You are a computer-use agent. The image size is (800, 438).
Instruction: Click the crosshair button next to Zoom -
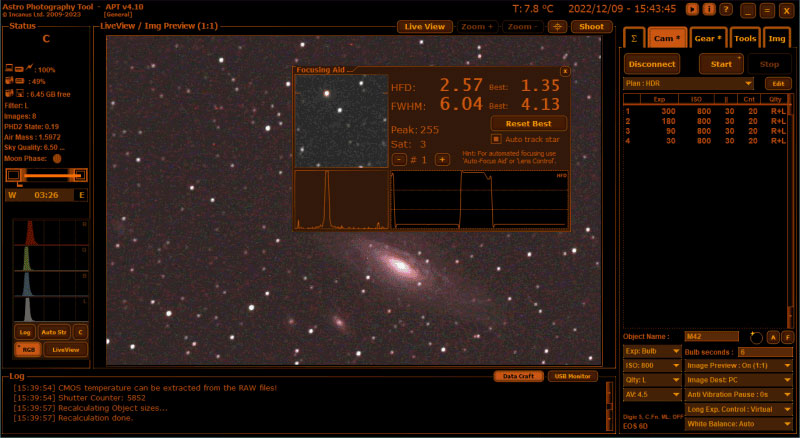click(x=557, y=27)
